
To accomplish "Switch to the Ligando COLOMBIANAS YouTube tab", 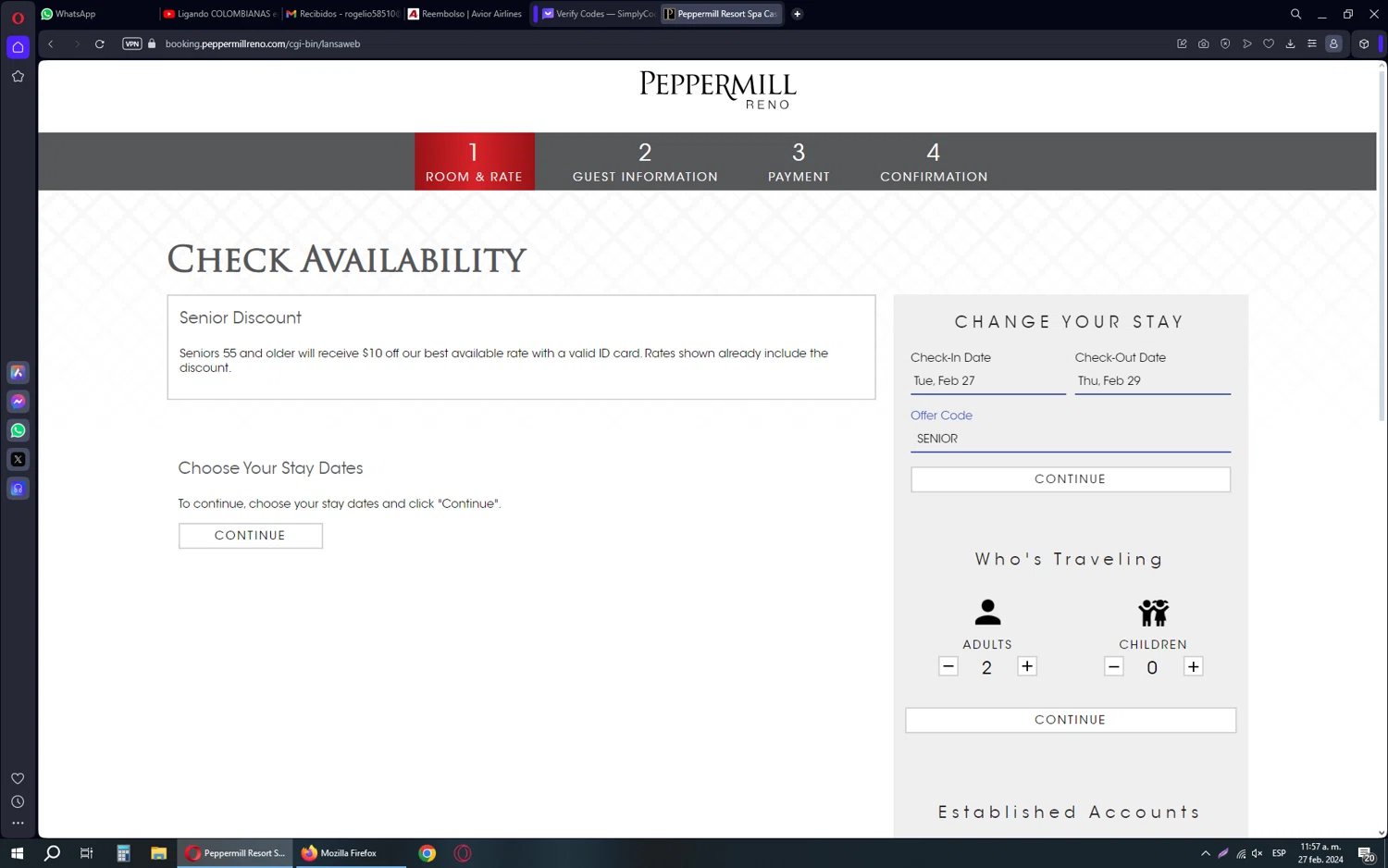I will [219, 14].
